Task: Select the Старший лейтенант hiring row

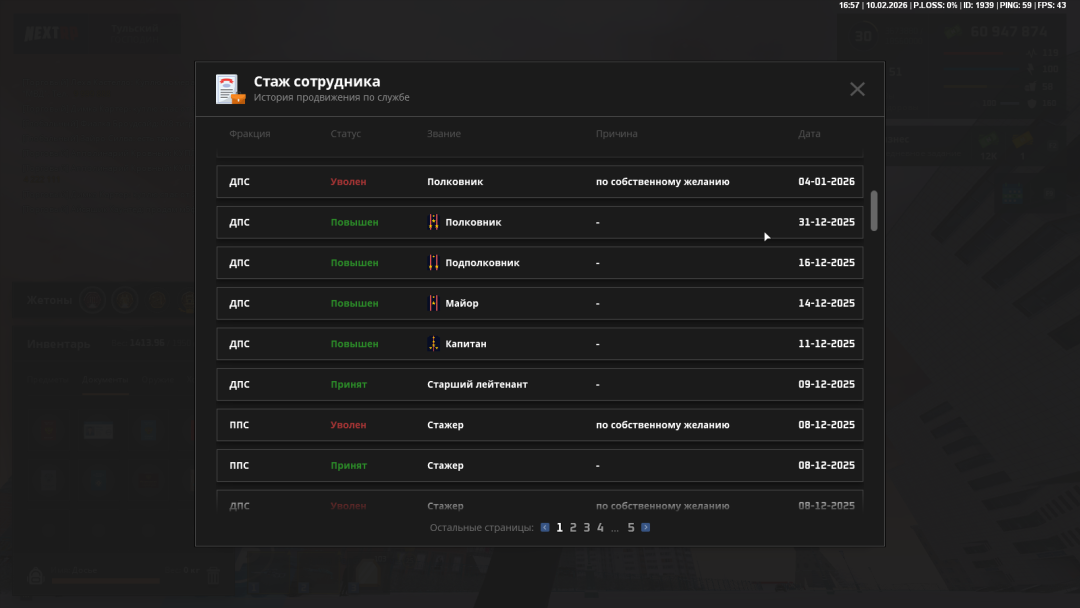Action: pos(539,384)
